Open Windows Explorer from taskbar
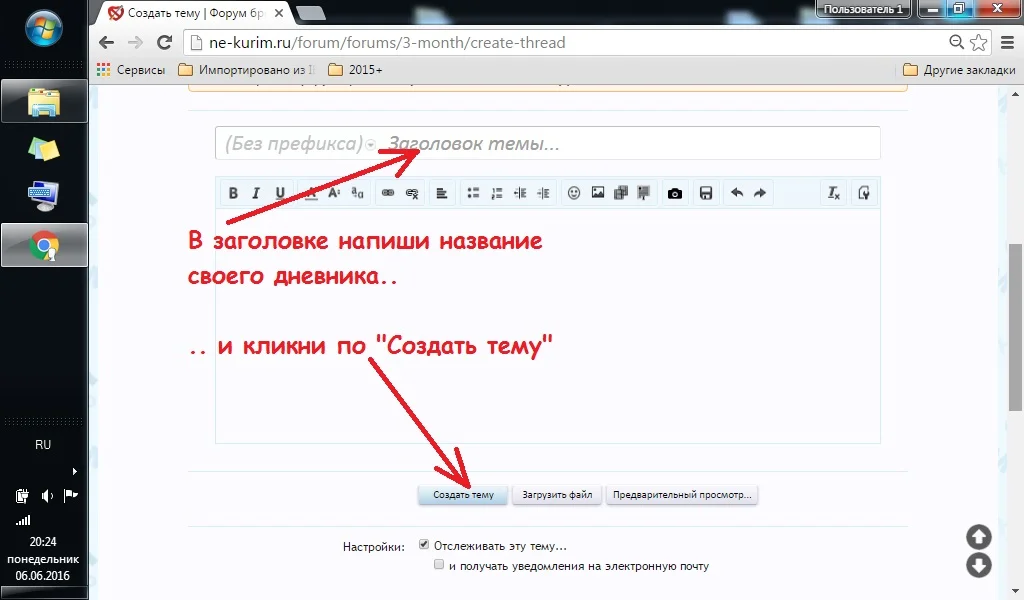The image size is (1024, 600). [44, 101]
